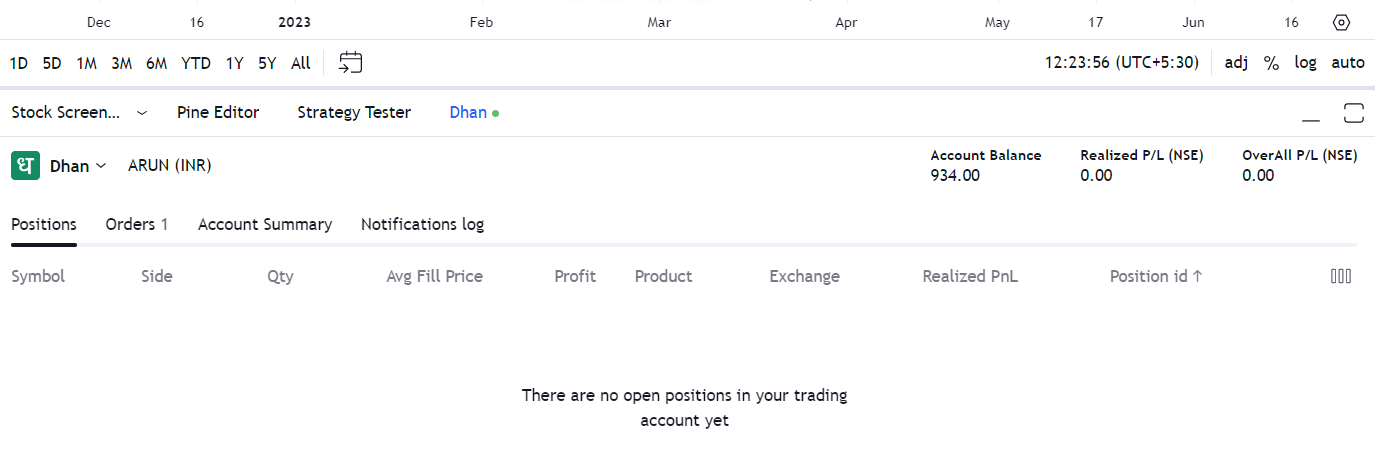This screenshot has height=472, width=1375.
Task: Sort by the Position id column
Action: coord(1155,277)
